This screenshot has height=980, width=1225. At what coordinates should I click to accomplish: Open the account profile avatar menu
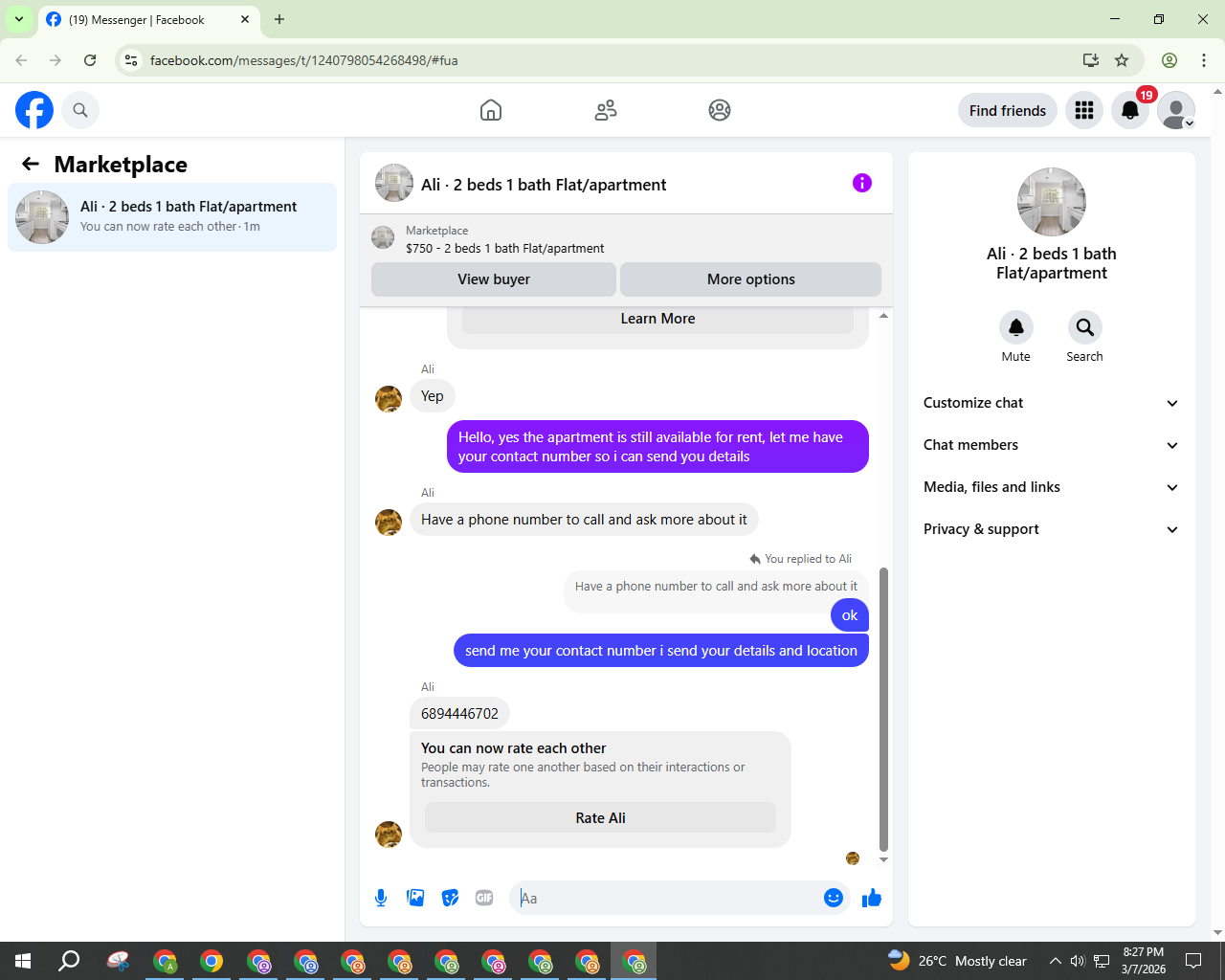pyautogui.click(x=1176, y=110)
